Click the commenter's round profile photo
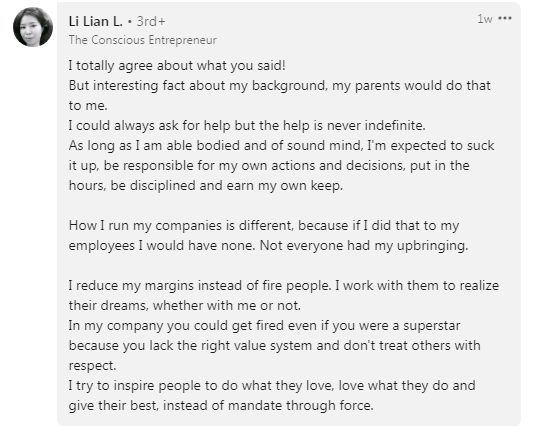The image size is (536, 426). tap(33, 27)
